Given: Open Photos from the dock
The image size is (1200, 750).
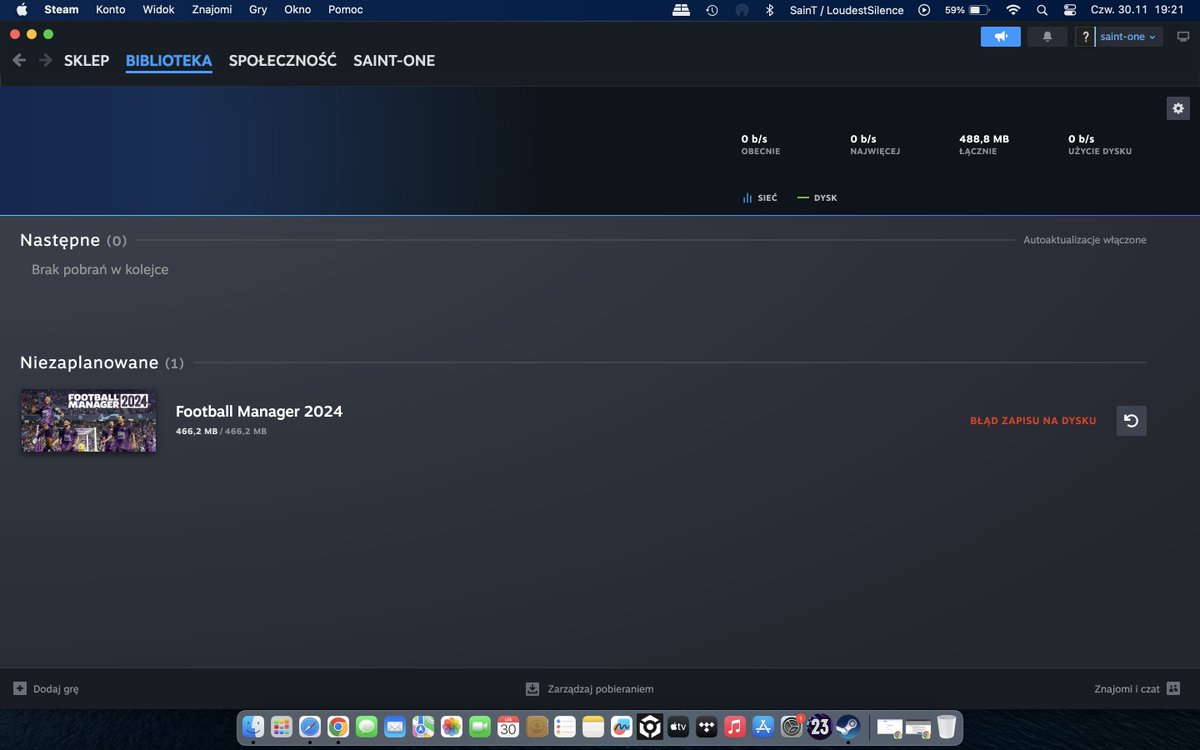Looking at the screenshot, I should click(452, 727).
